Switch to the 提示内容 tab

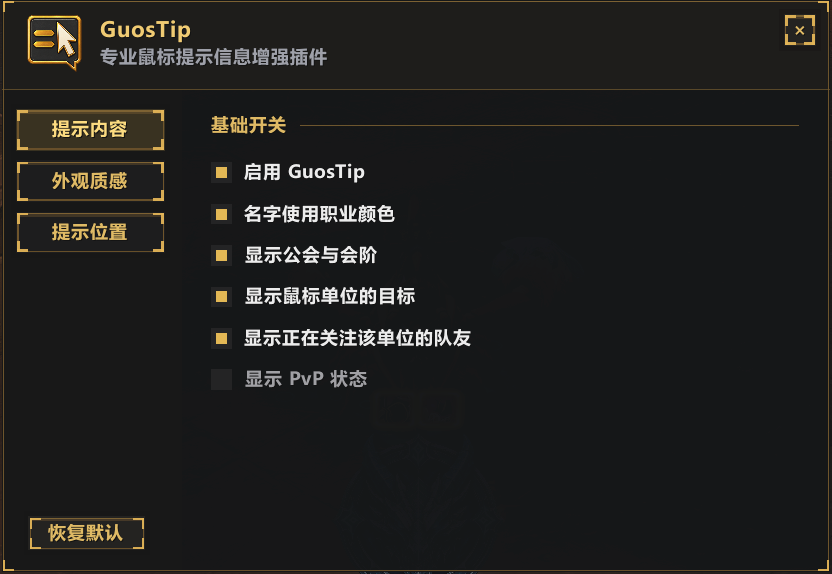click(x=90, y=129)
